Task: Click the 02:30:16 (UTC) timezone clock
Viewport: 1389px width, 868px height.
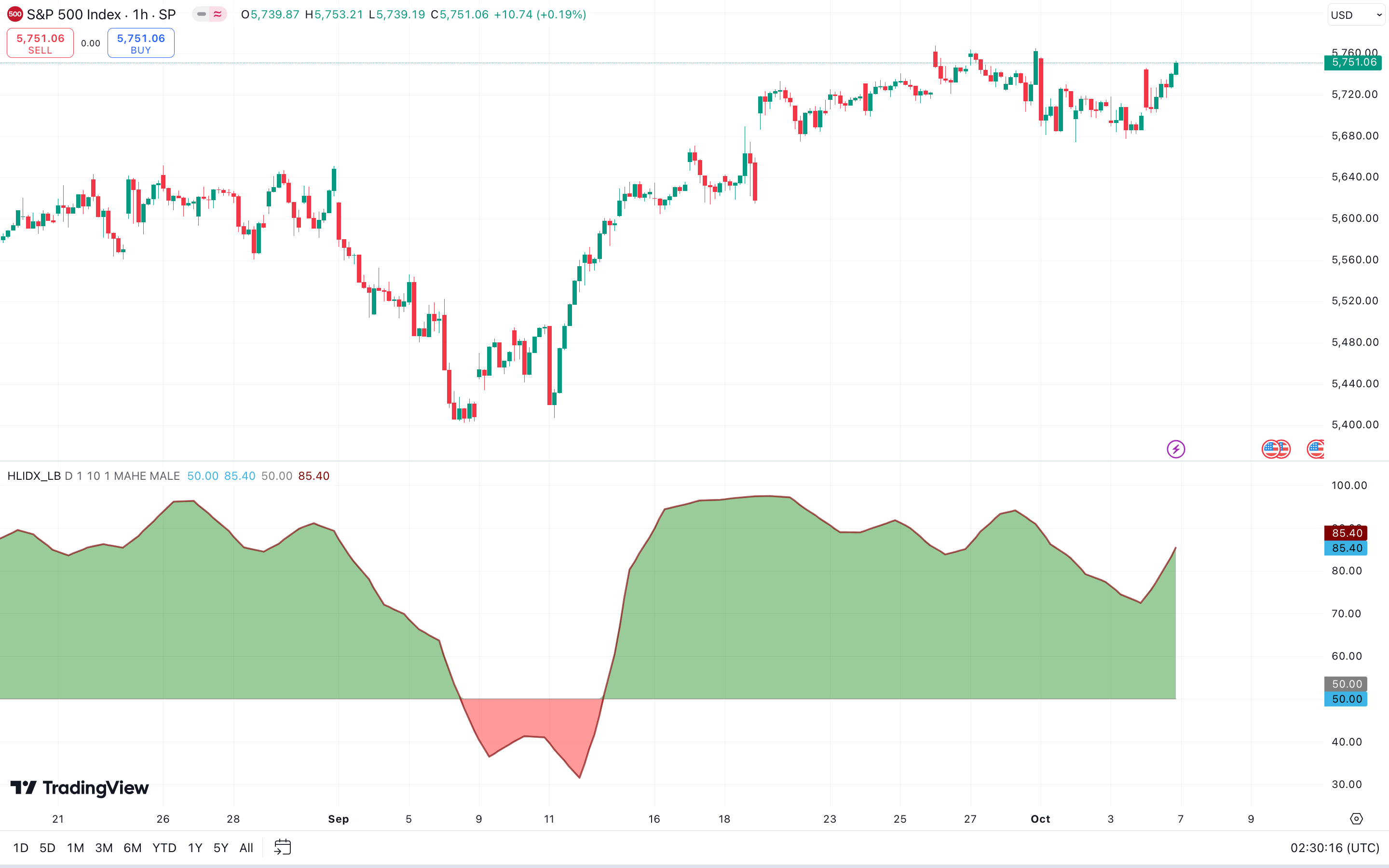Action: coord(1335,848)
